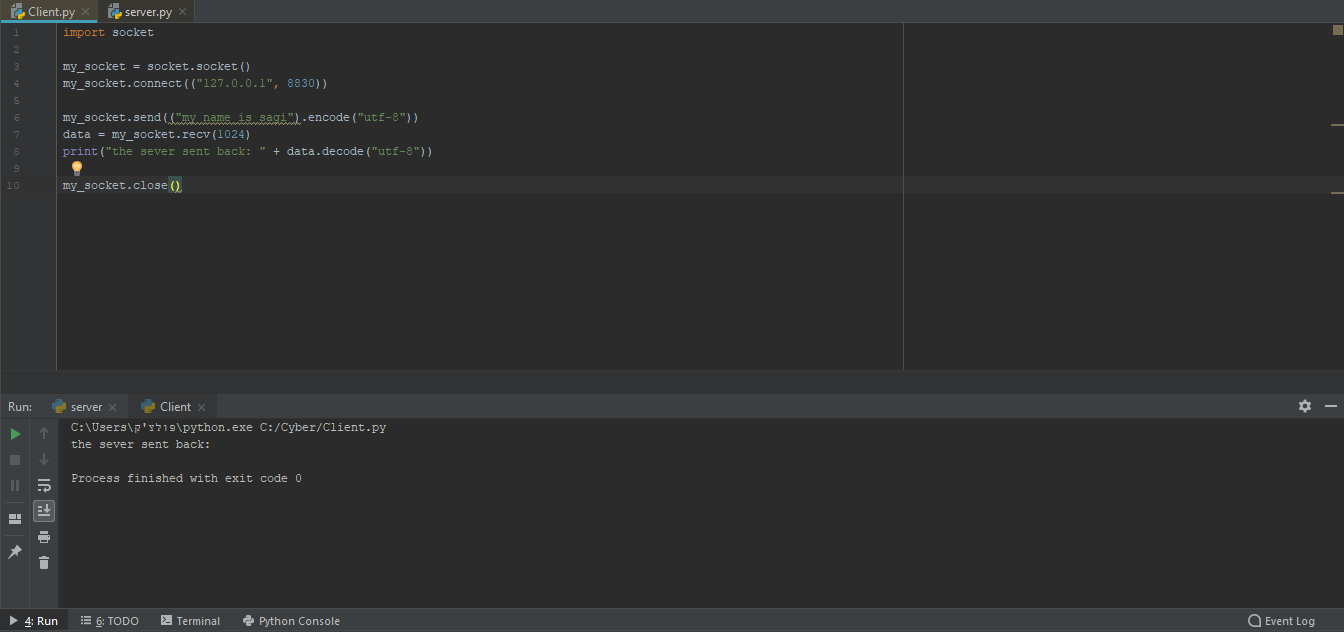Click the up arrow in console toolbar

tap(44, 434)
